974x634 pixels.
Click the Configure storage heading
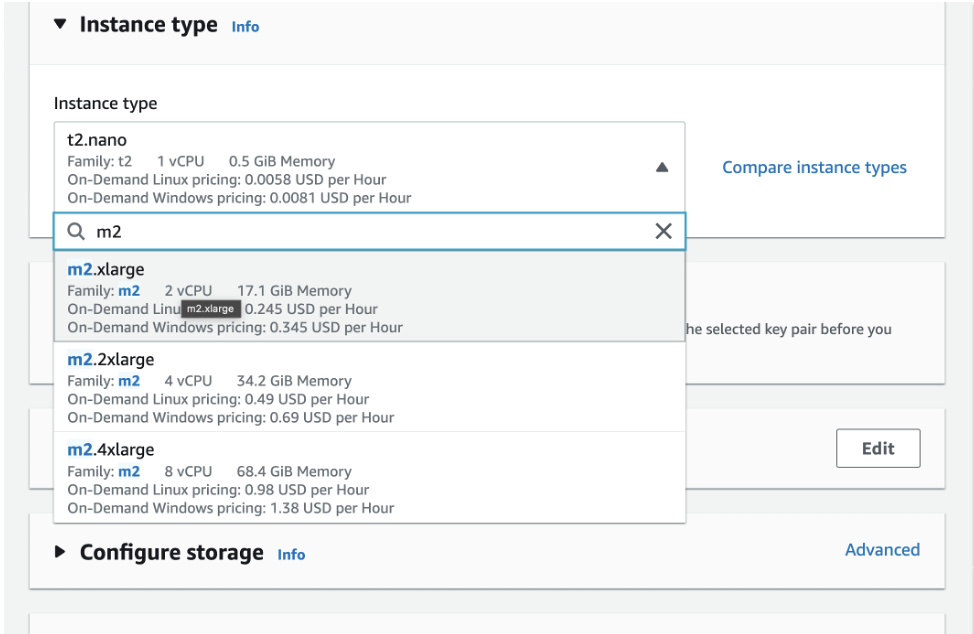point(171,552)
